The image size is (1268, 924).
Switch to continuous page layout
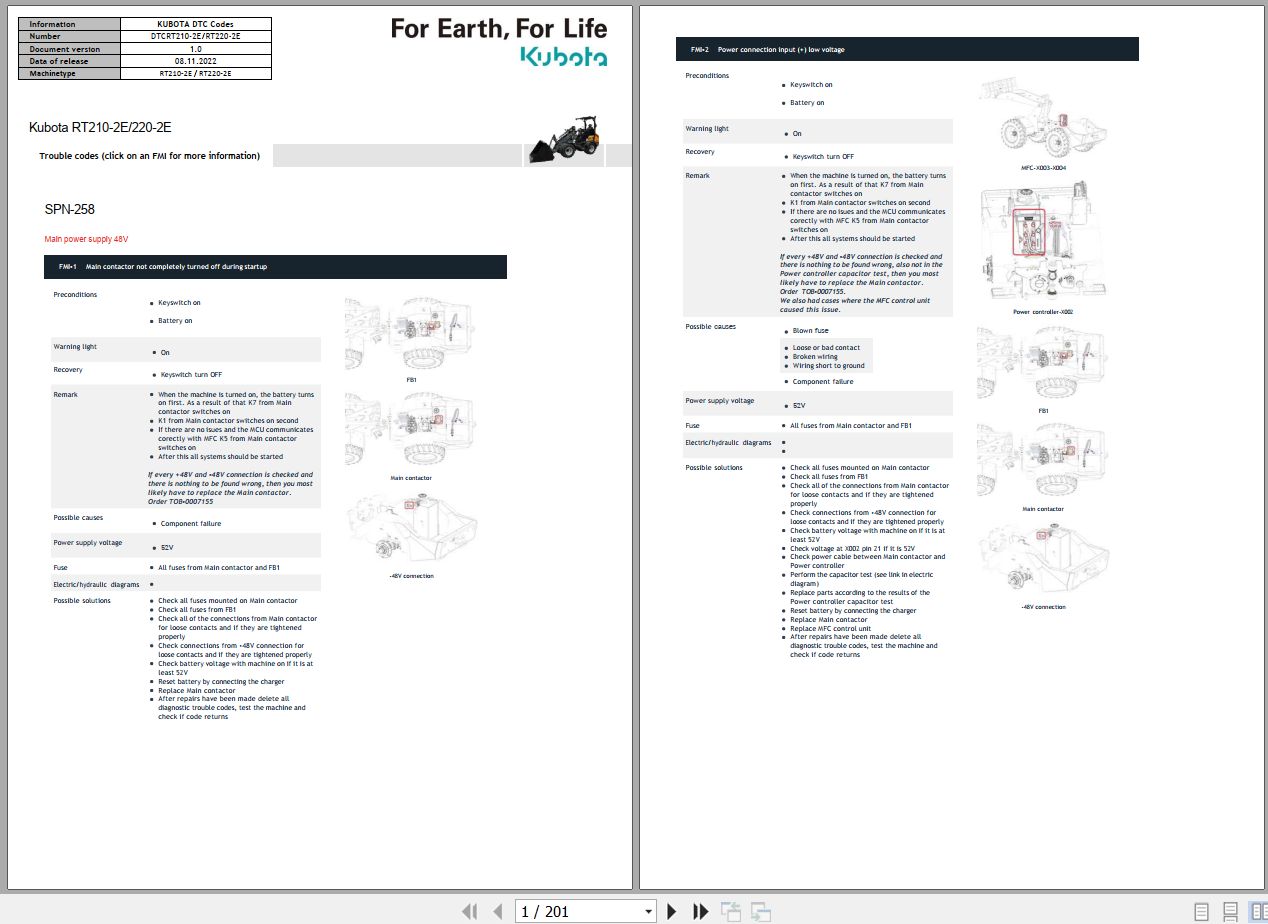pos(1230,911)
